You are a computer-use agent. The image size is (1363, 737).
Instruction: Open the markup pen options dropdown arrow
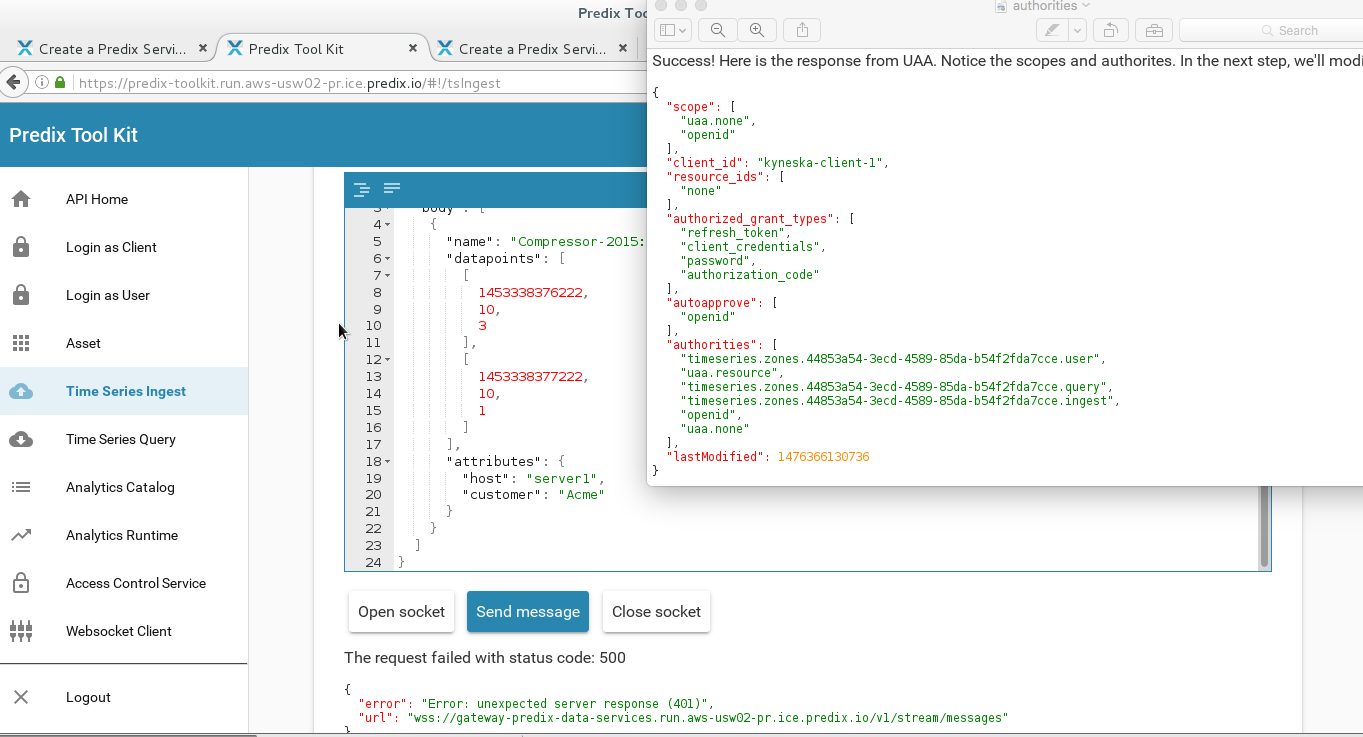tap(1077, 30)
